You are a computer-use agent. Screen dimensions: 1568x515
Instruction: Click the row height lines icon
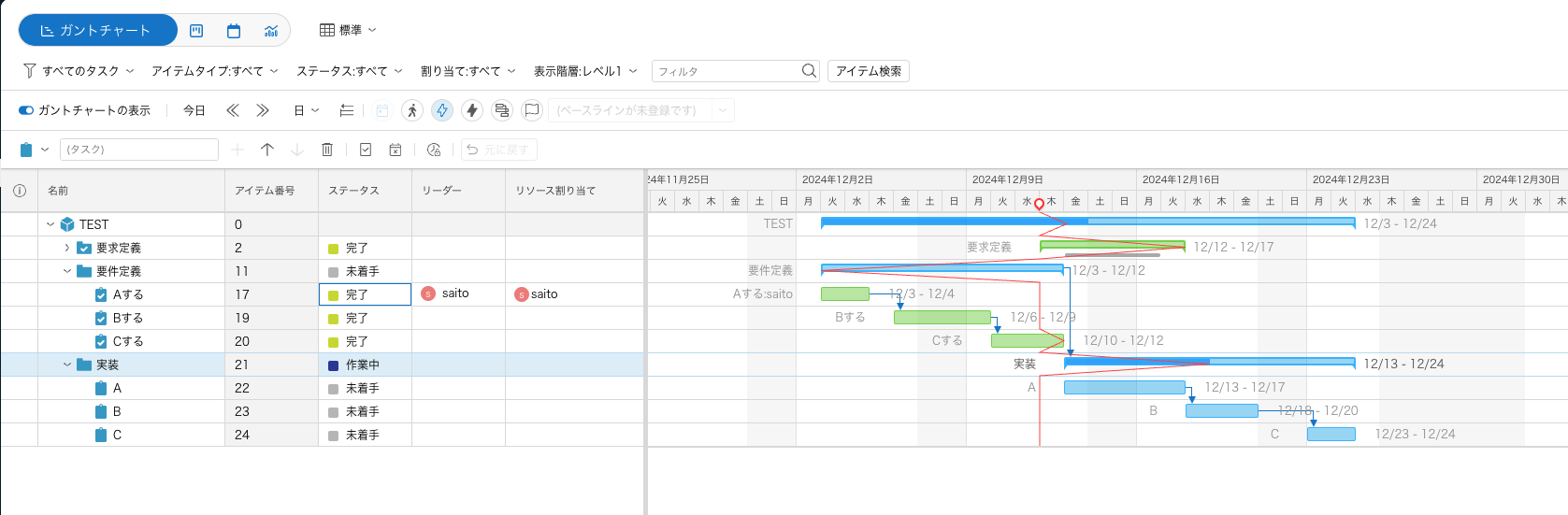click(x=347, y=110)
